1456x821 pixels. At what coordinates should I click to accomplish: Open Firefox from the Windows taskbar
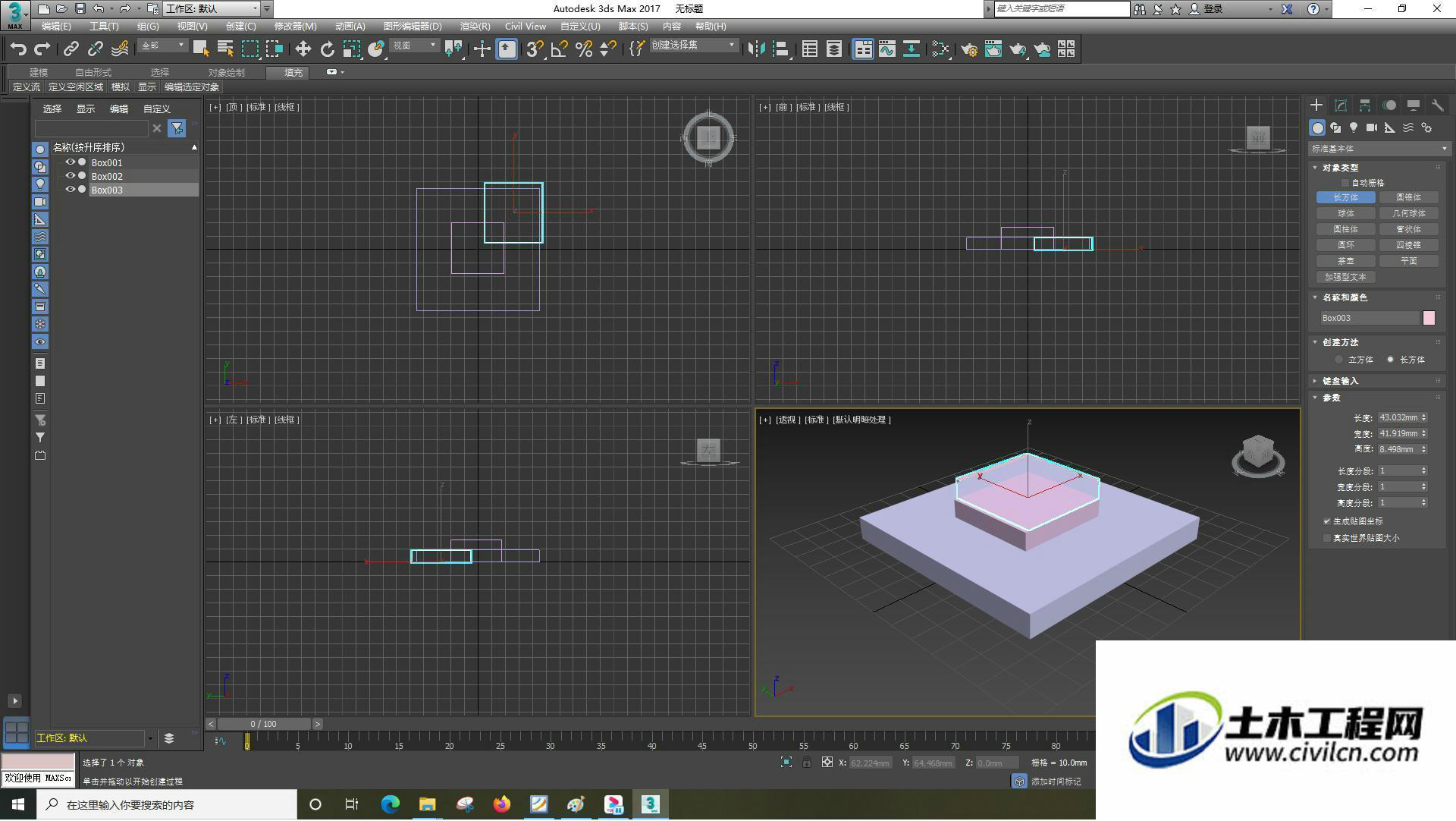502,805
